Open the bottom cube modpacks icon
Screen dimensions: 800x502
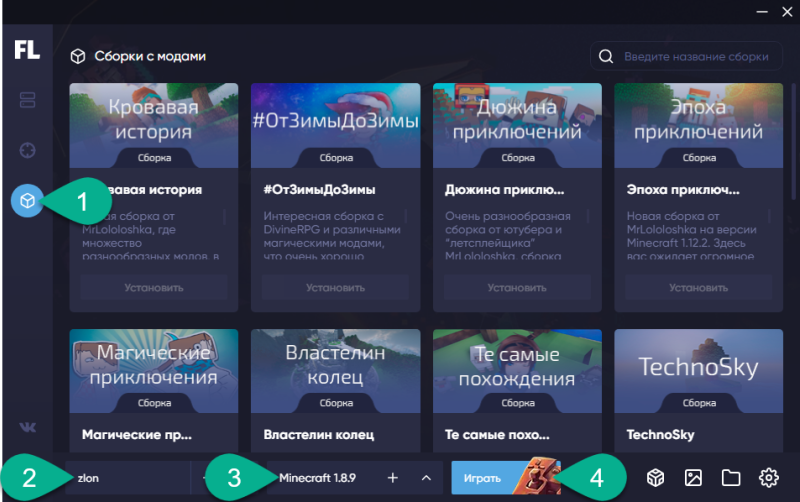tap(655, 478)
